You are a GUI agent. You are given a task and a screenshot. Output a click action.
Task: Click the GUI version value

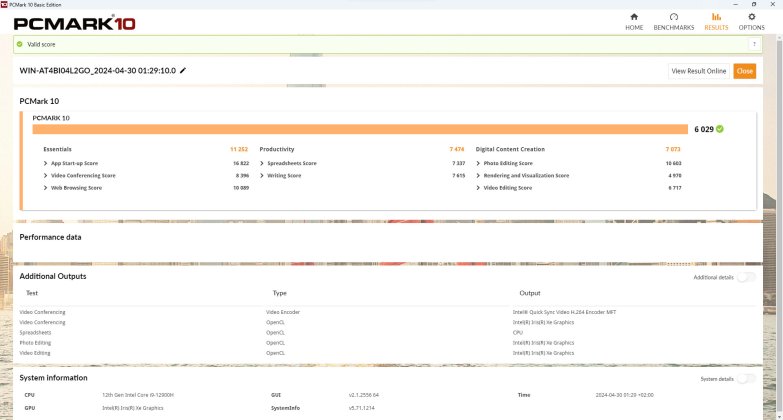pos(364,395)
